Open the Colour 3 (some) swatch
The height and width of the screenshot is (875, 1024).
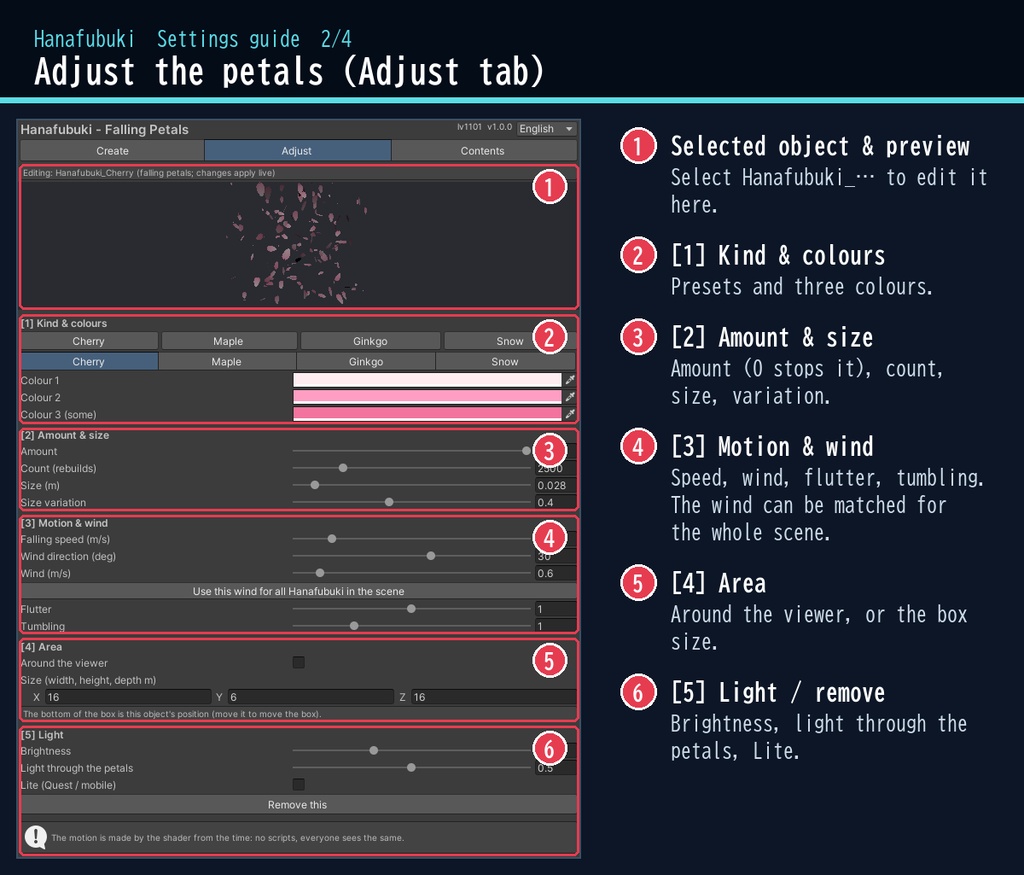pos(427,414)
